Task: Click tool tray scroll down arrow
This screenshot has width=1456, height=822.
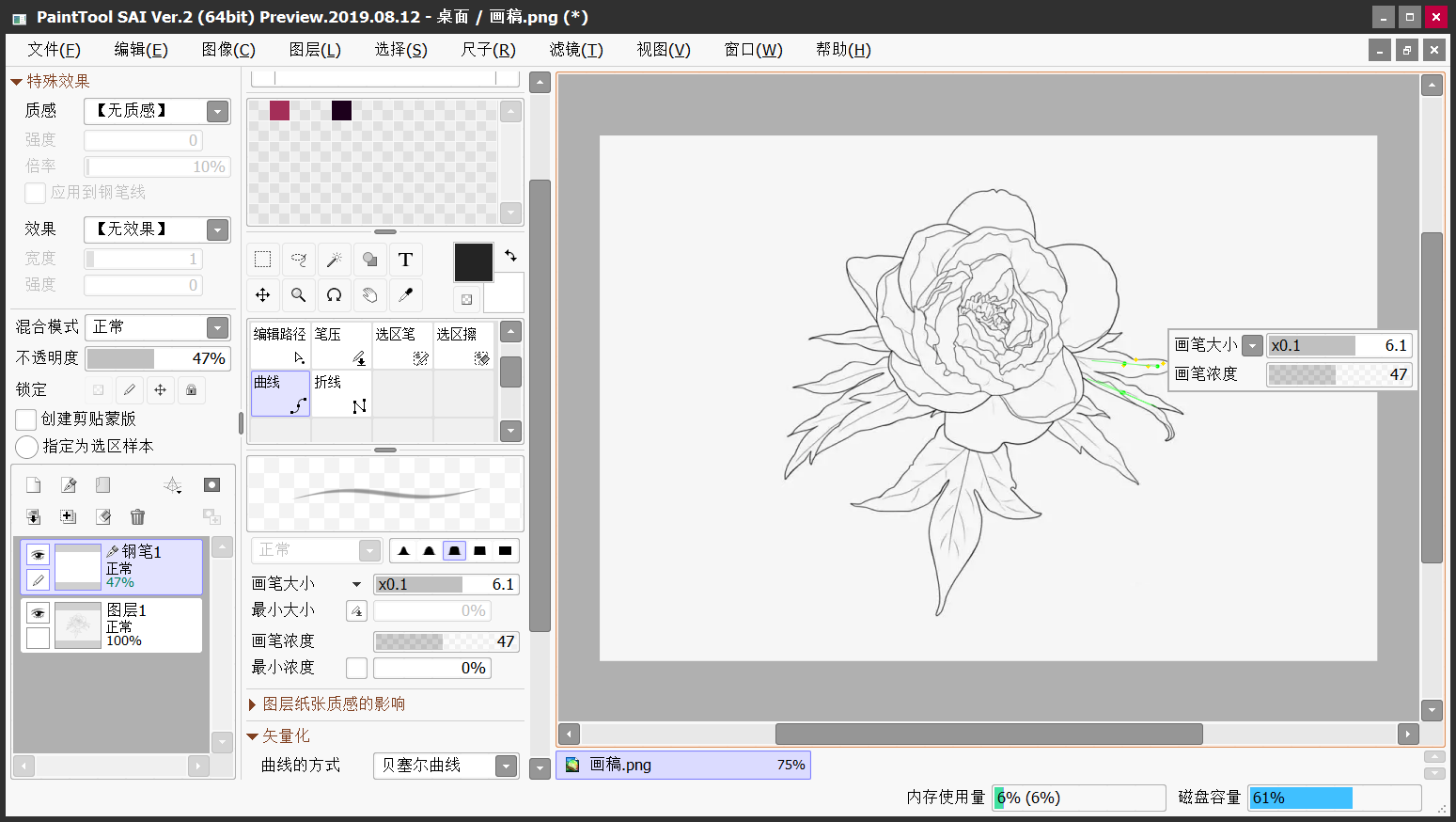Action: coord(510,432)
